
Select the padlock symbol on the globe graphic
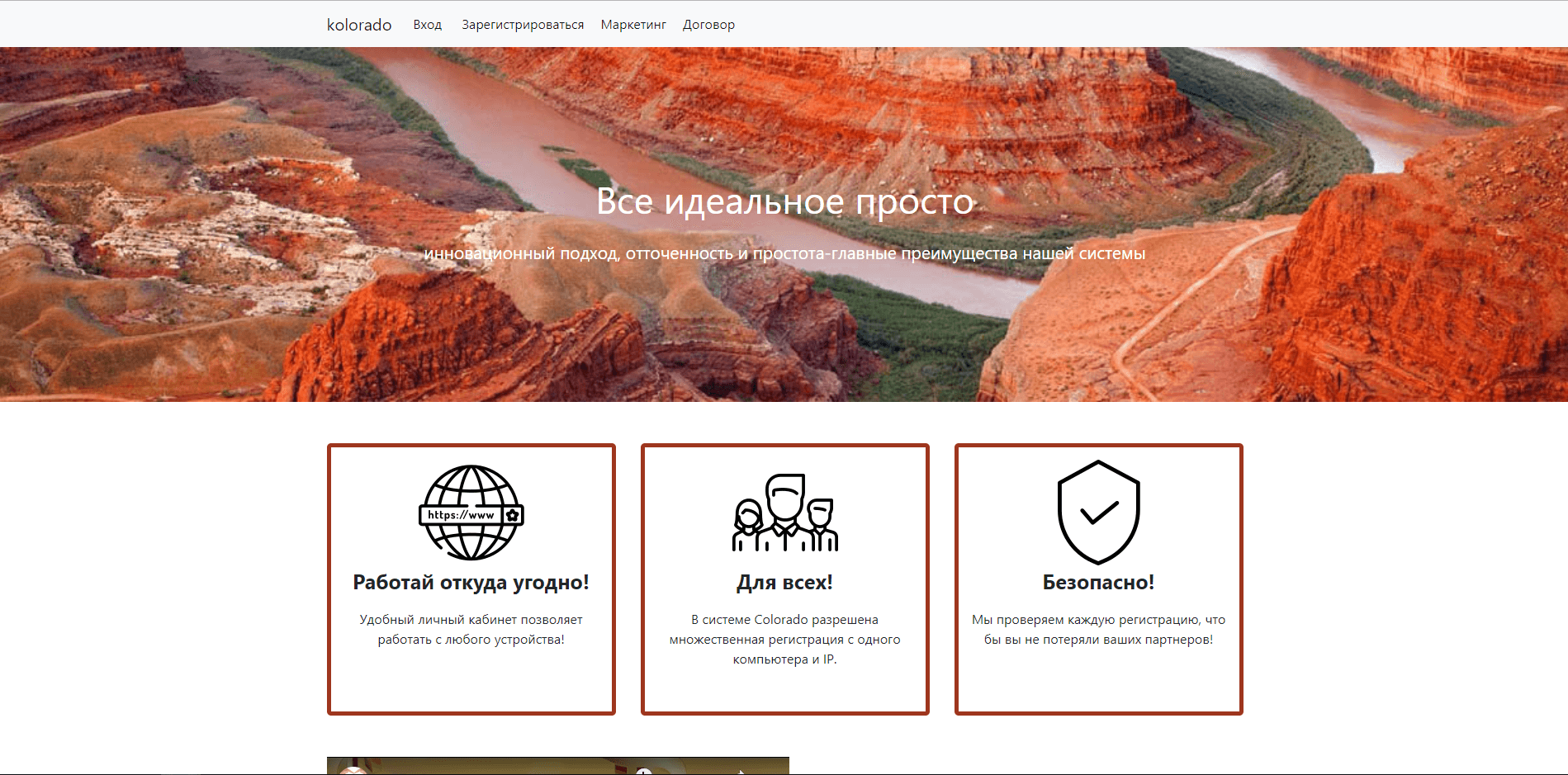click(512, 513)
